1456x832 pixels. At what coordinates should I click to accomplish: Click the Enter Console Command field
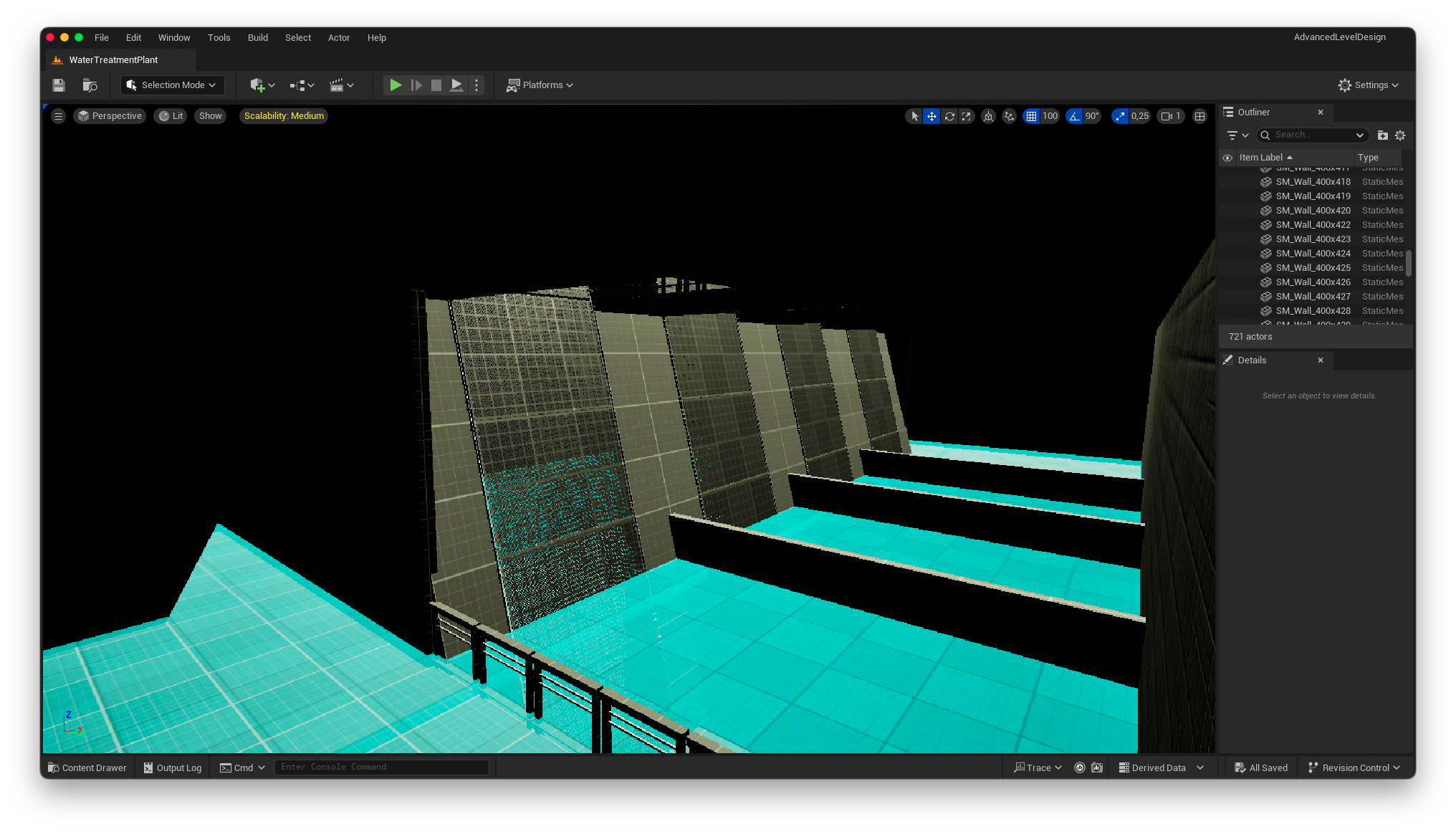[x=381, y=767]
